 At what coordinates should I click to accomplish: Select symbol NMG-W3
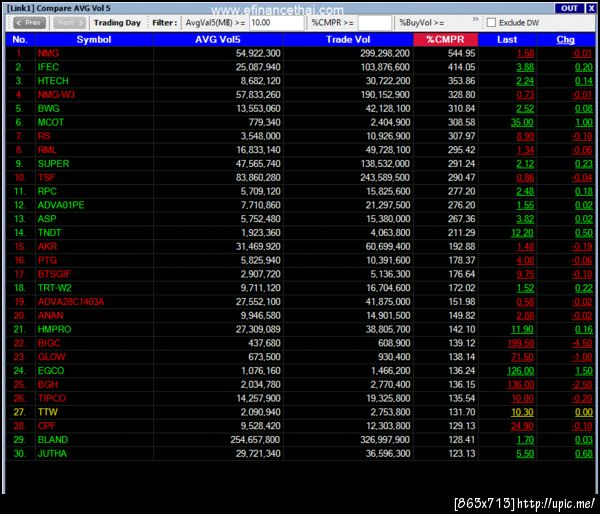coord(56,95)
